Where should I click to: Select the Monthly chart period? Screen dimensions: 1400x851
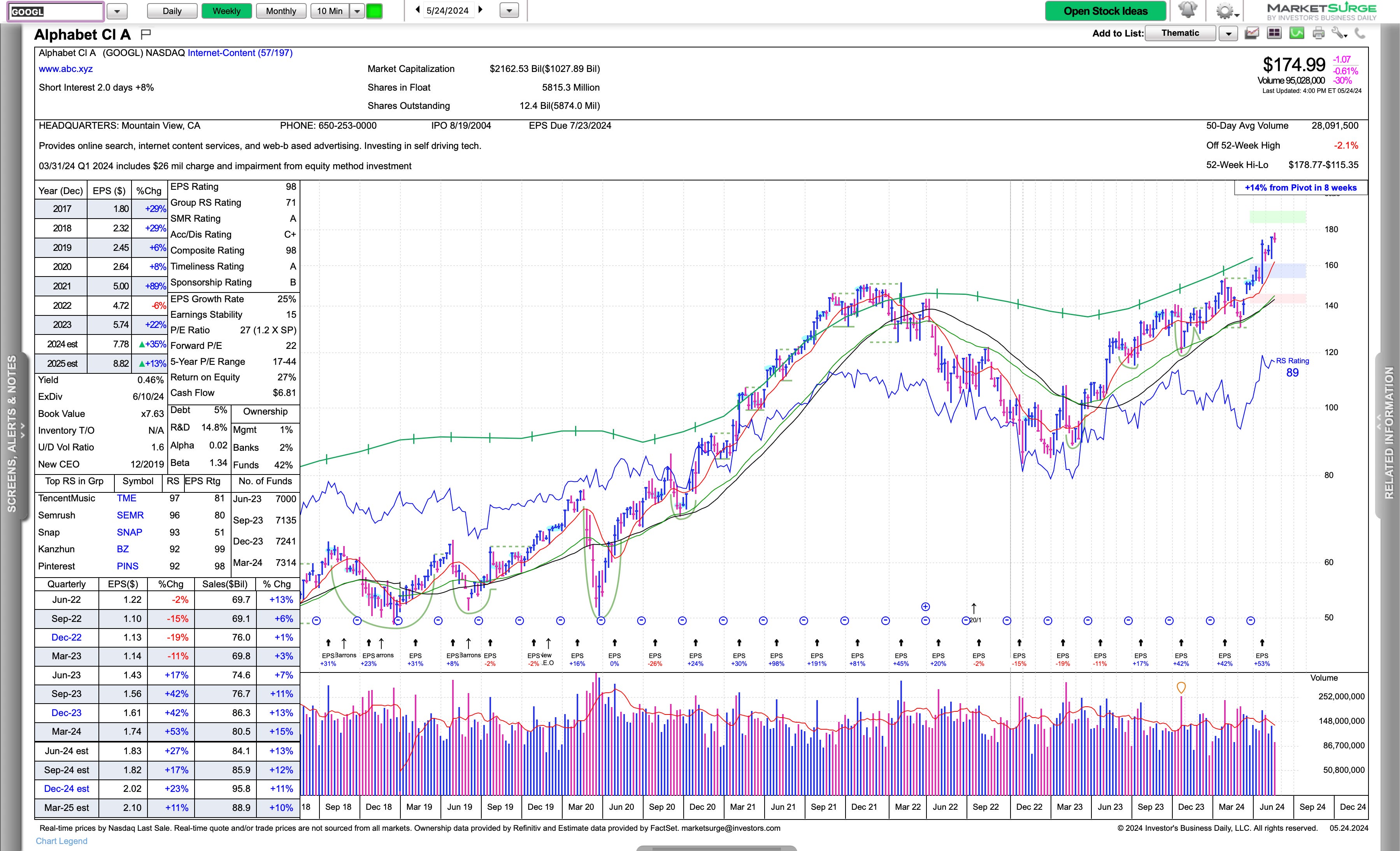click(281, 11)
